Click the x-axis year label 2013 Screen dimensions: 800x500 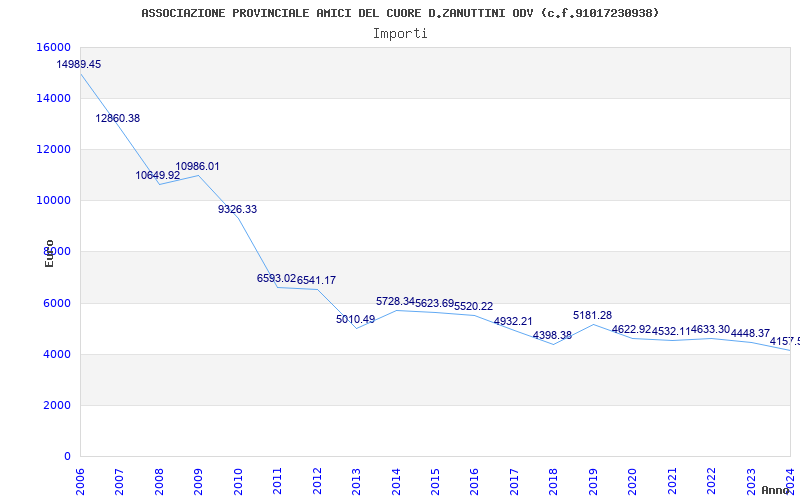(356, 482)
